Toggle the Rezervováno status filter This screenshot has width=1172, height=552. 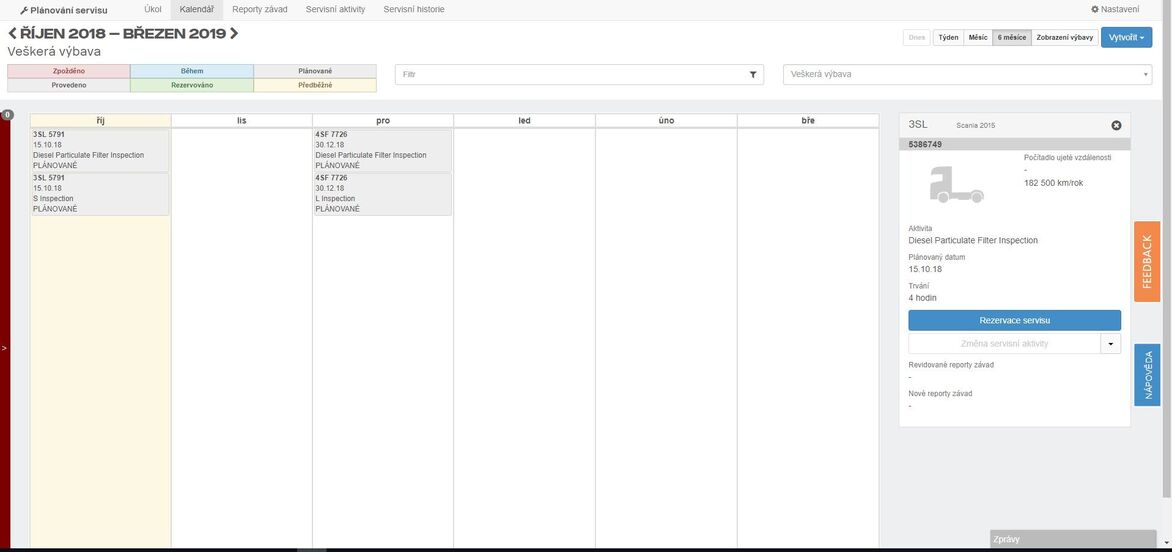(192, 85)
